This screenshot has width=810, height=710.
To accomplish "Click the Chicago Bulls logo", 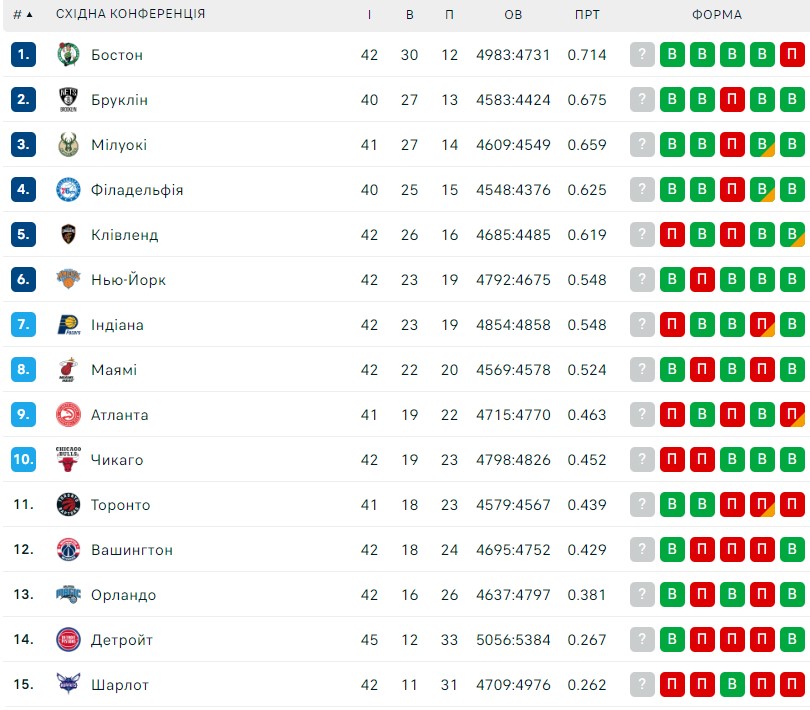I will tap(68, 459).
